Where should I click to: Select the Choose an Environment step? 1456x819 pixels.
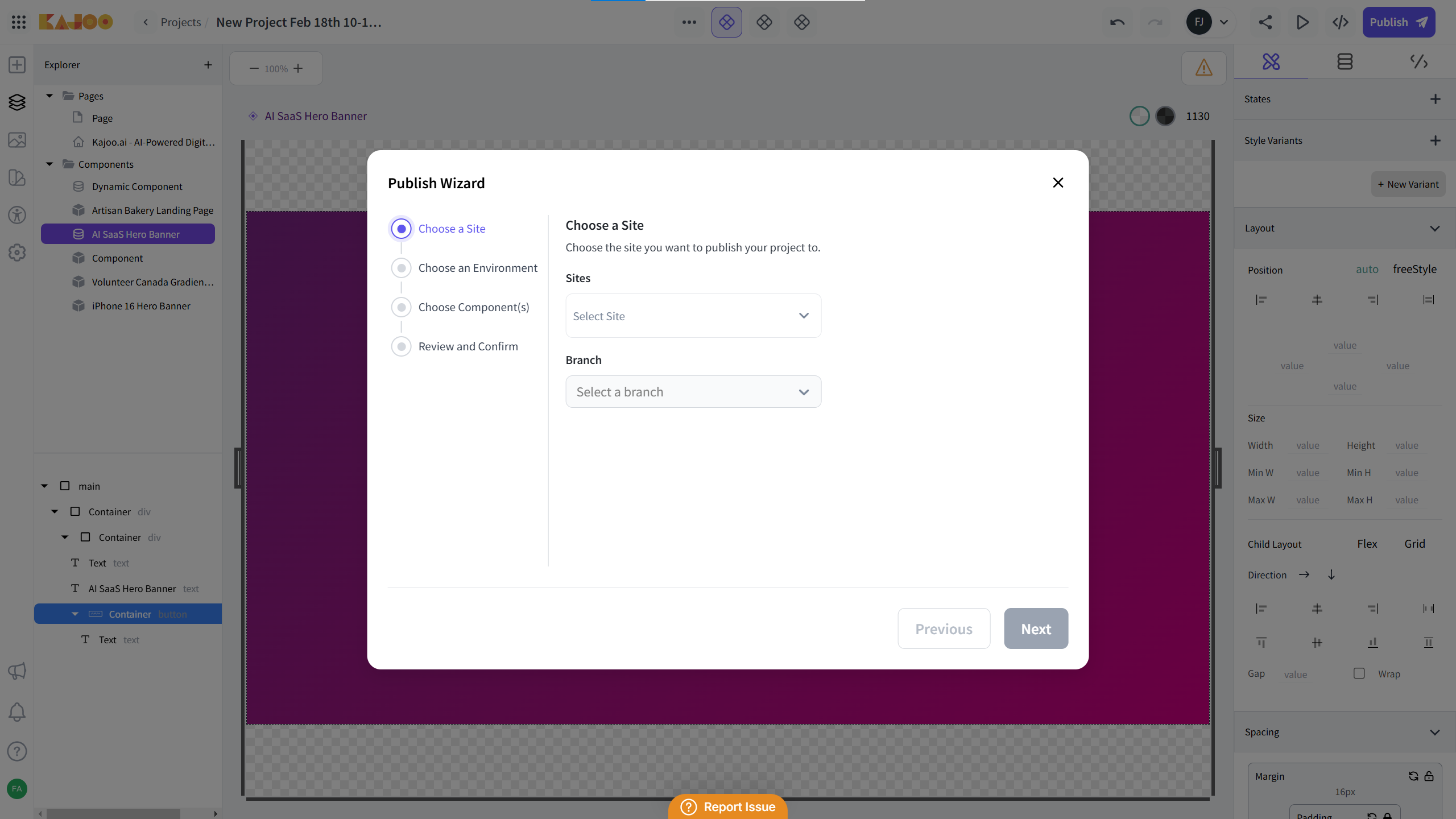tap(477, 268)
